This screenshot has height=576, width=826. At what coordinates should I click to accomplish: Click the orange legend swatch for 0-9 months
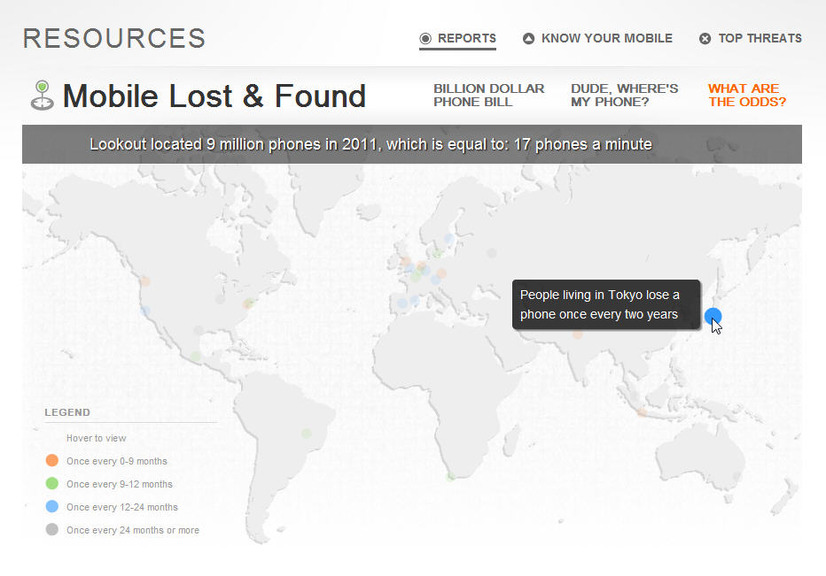point(52,461)
